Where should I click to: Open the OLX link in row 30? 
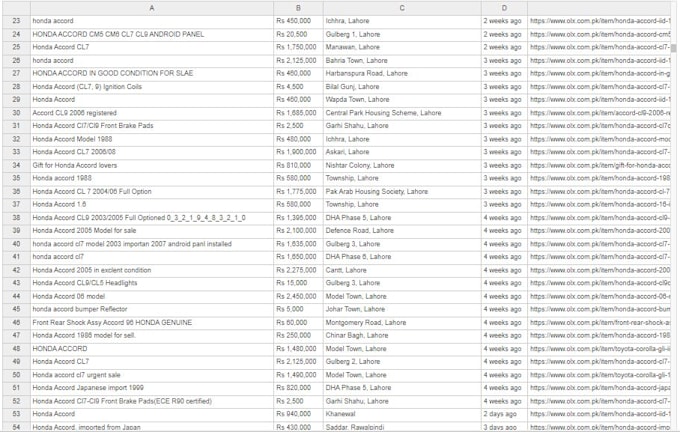pyautogui.click(x=599, y=113)
